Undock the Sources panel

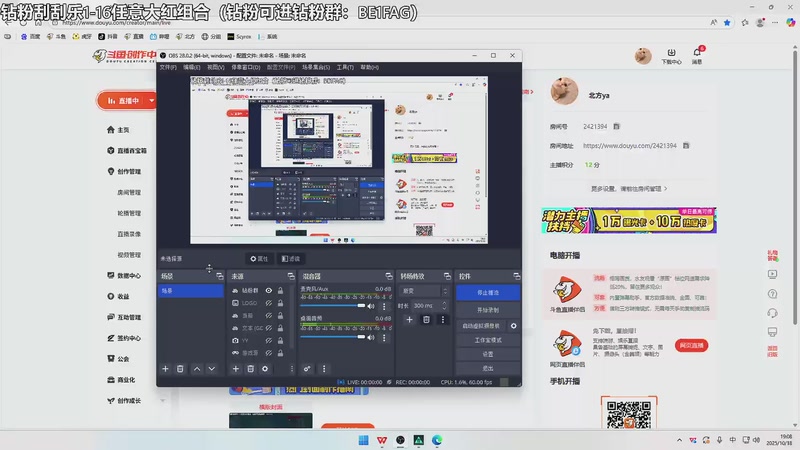coord(291,276)
